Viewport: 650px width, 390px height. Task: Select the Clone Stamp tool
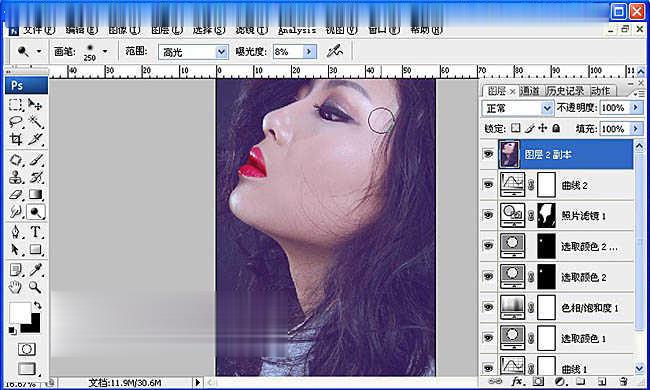pos(15,177)
